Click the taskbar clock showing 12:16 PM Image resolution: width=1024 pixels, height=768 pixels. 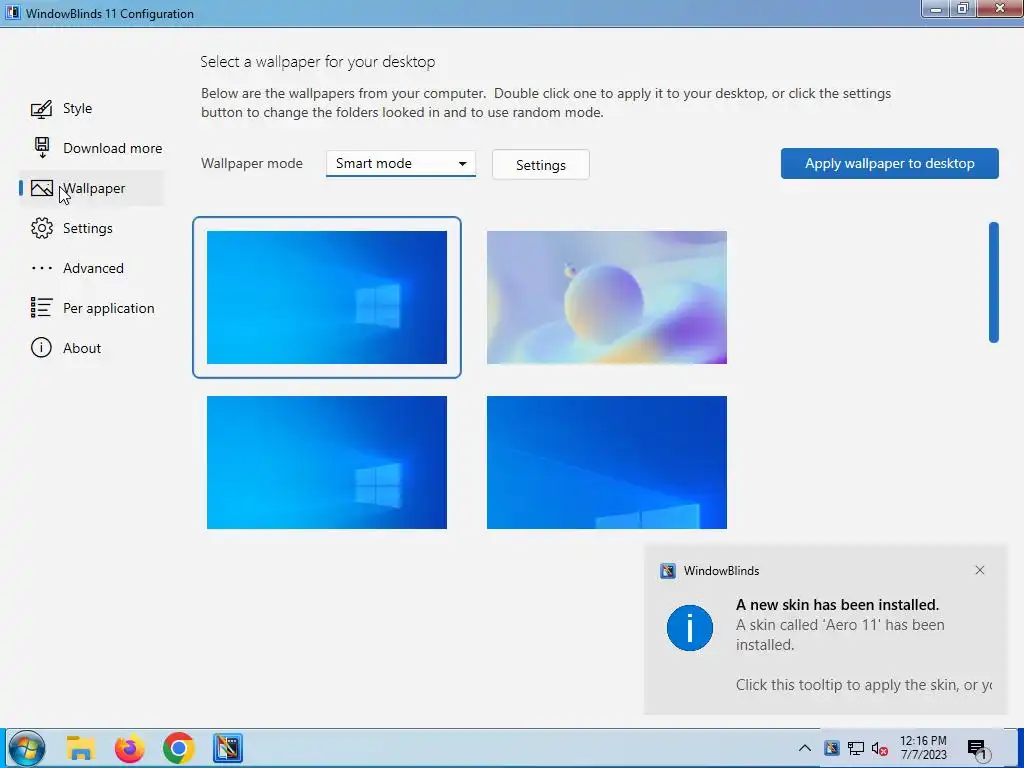923,748
